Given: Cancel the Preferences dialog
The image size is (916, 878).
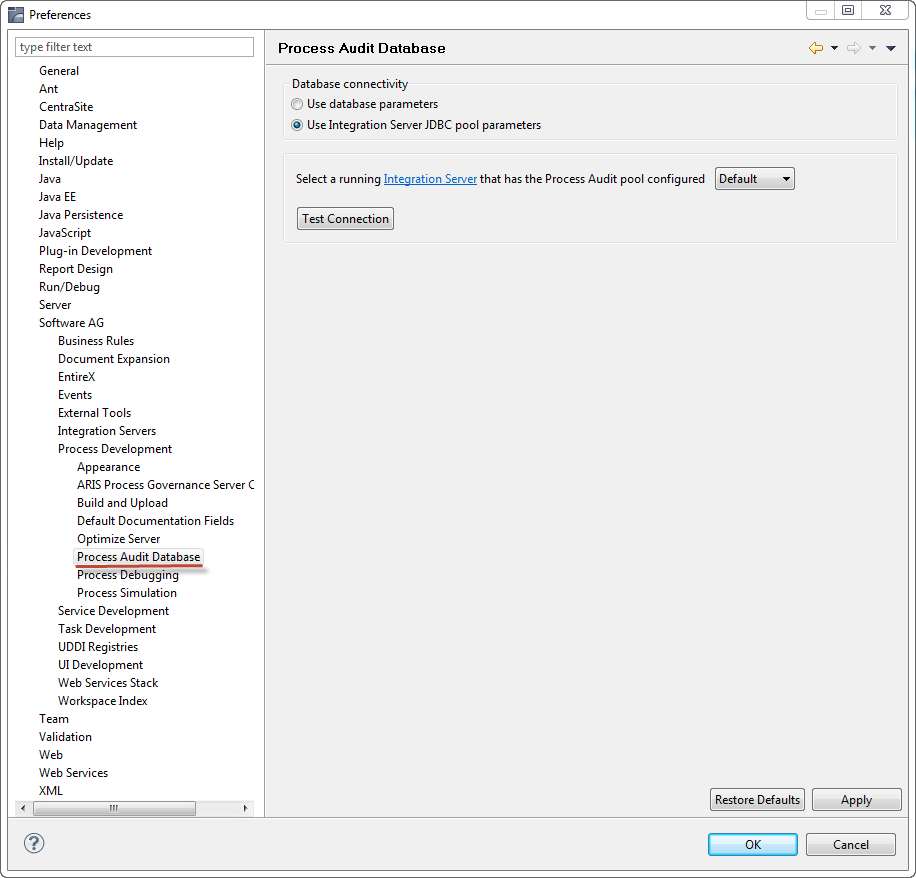Looking at the screenshot, I should pyautogui.click(x=850, y=844).
